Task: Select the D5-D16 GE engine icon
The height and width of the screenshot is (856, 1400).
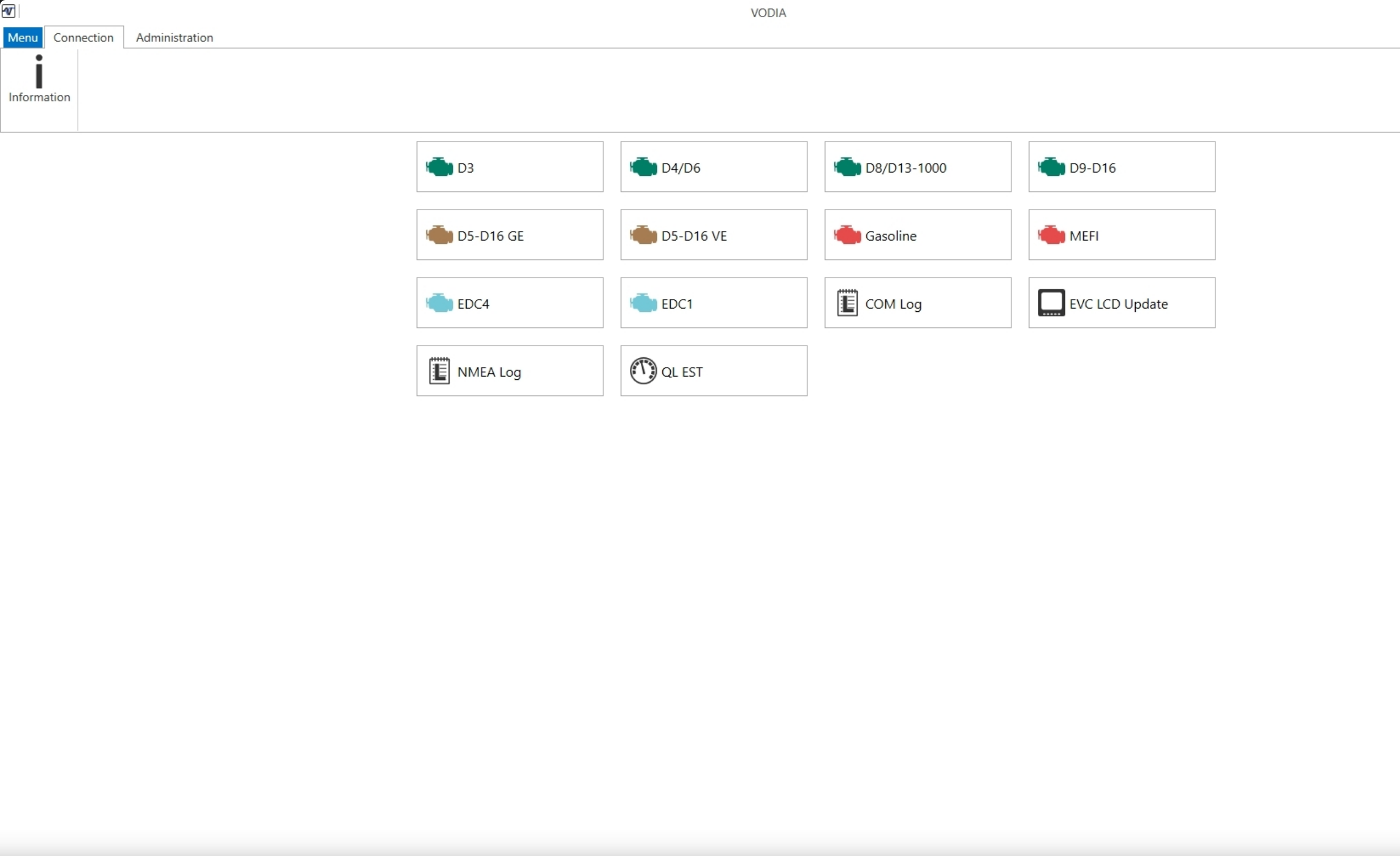Action: [x=509, y=235]
